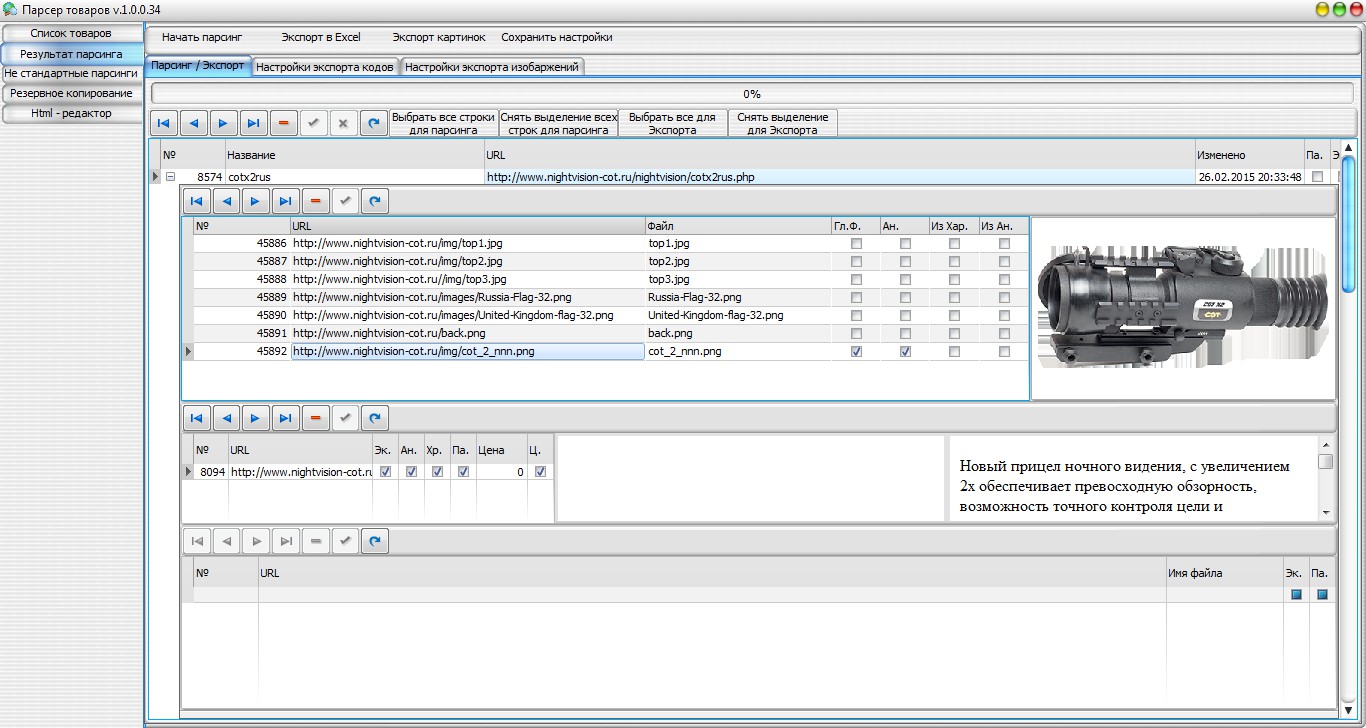Delete record with main navigator minus icon

(284, 123)
